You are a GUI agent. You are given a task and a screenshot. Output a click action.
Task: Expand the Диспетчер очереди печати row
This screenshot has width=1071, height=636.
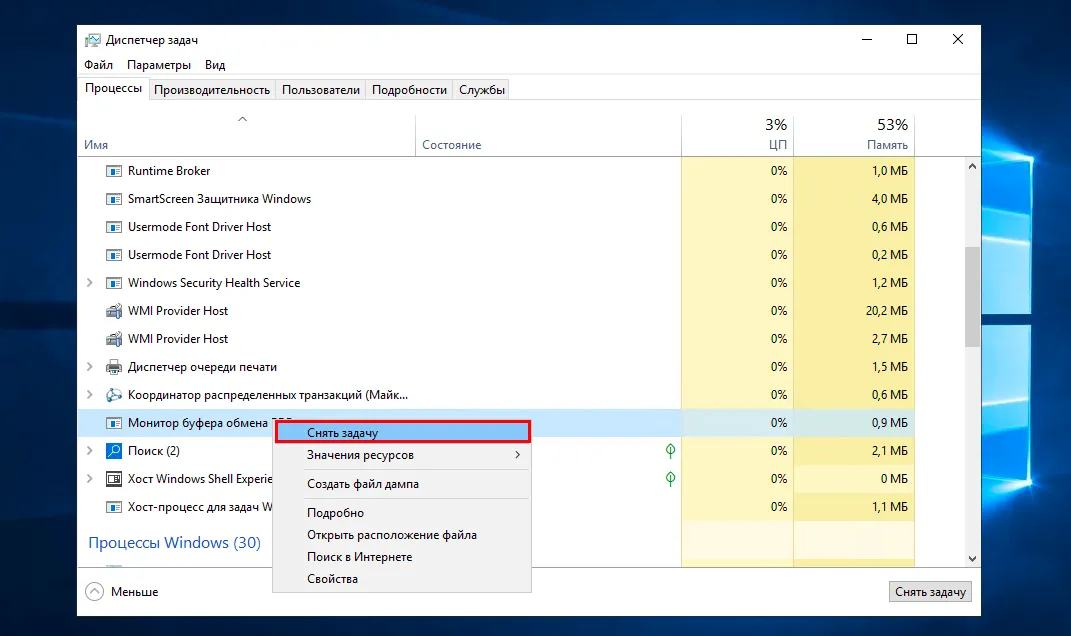pos(90,367)
